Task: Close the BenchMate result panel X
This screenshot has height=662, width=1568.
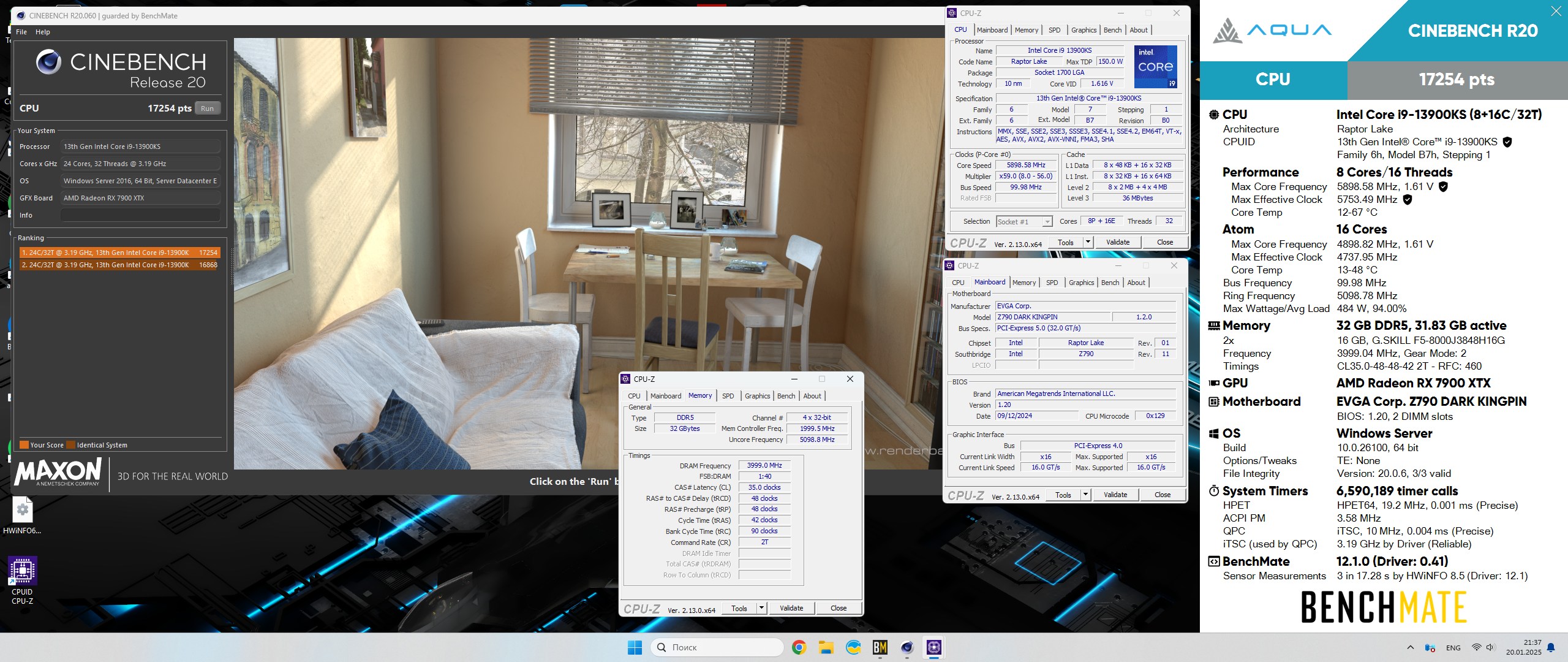Action: coord(1556,11)
